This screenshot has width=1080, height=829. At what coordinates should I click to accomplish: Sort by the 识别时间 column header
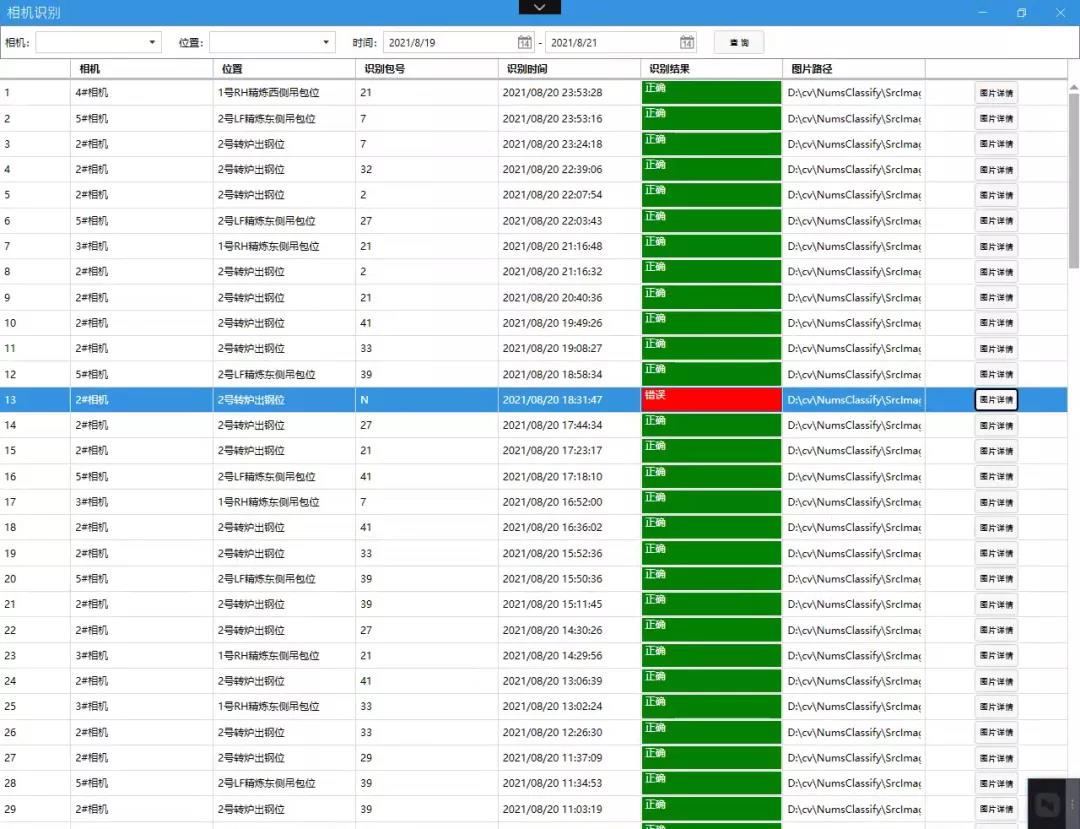pyautogui.click(x=568, y=69)
